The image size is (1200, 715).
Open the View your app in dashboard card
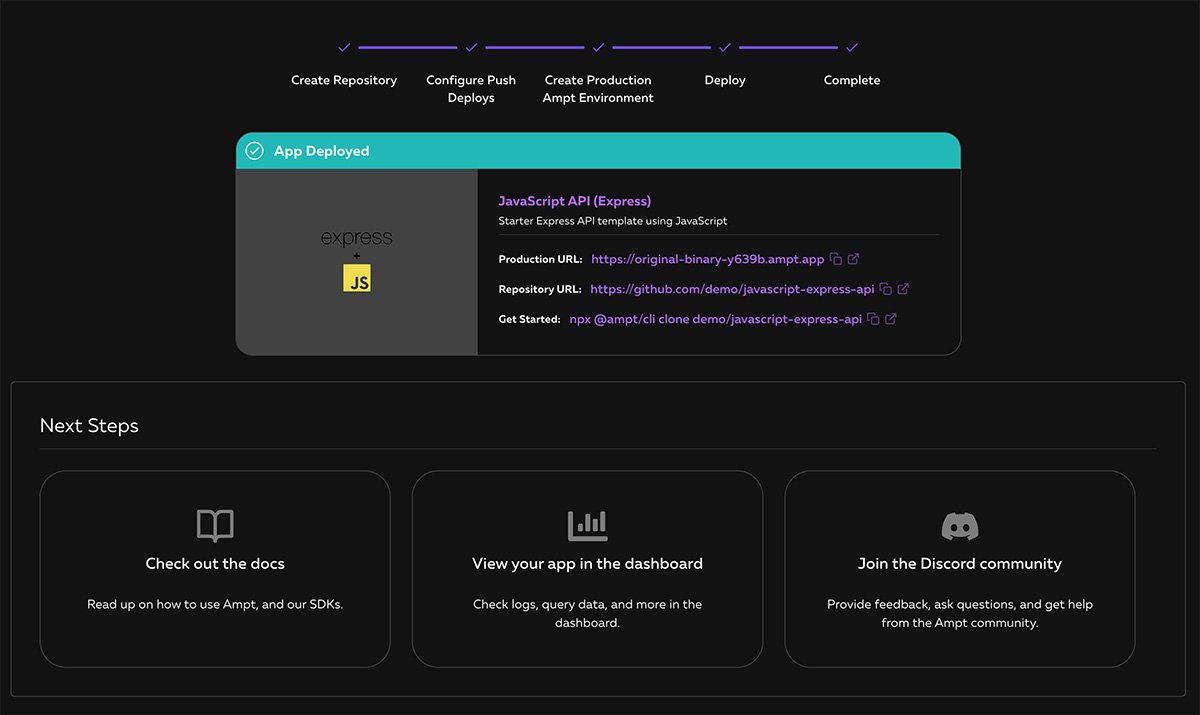tap(587, 569)
